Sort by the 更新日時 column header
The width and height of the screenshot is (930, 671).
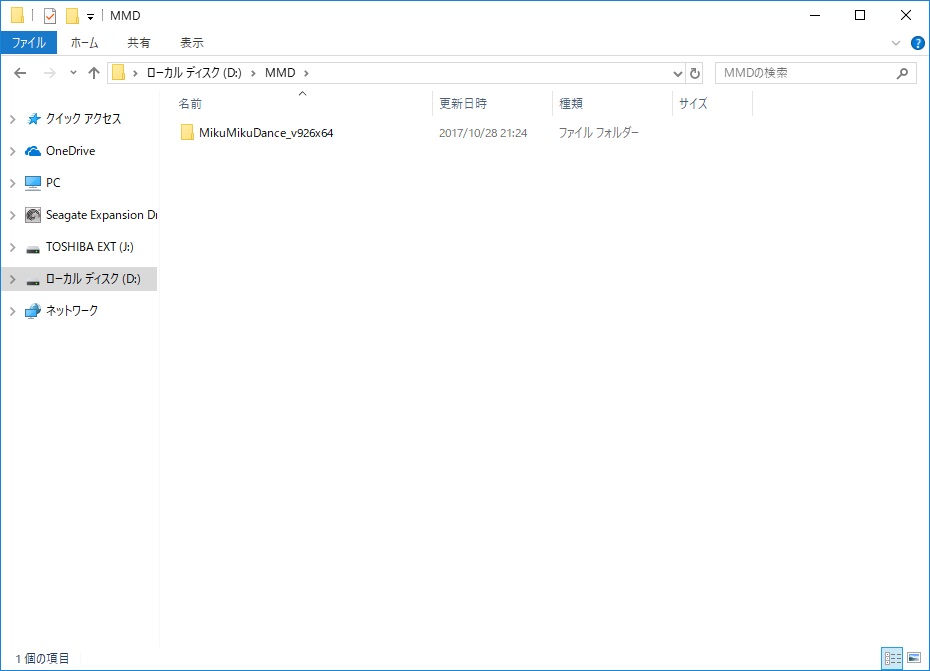click(463, 104)
